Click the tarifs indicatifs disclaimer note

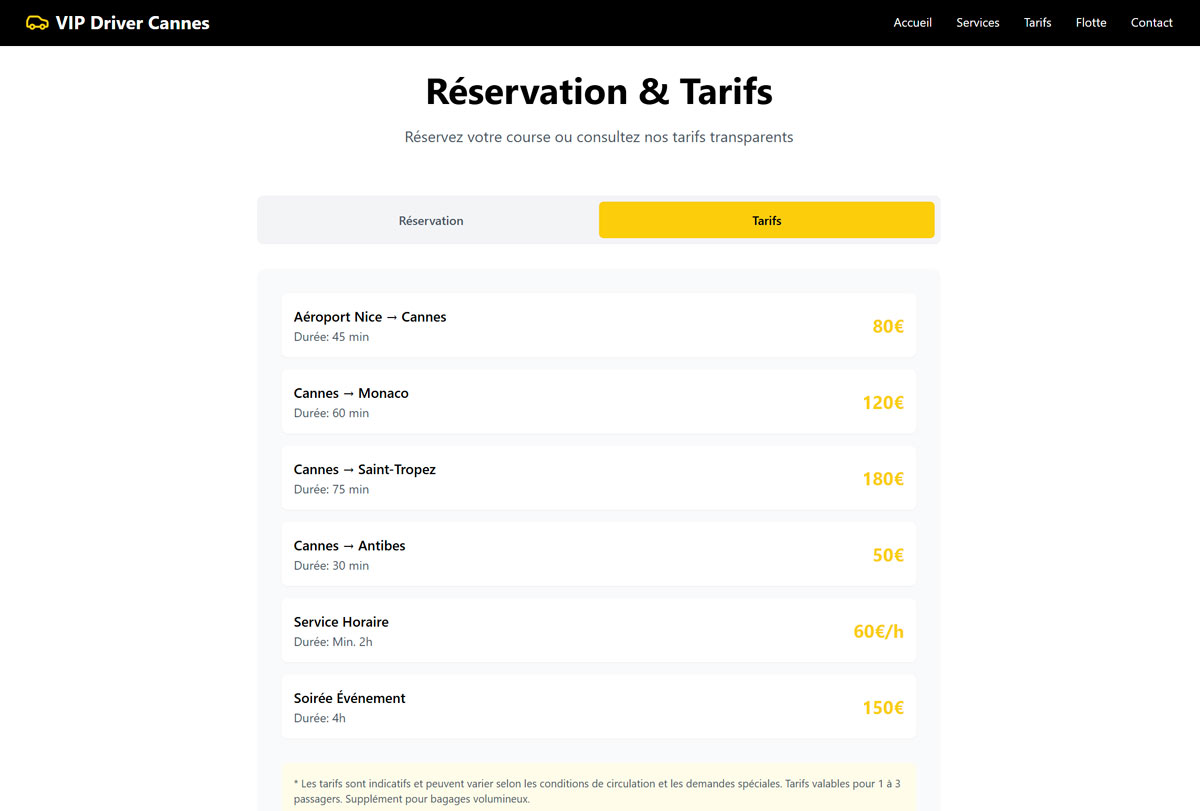[598, 790]
